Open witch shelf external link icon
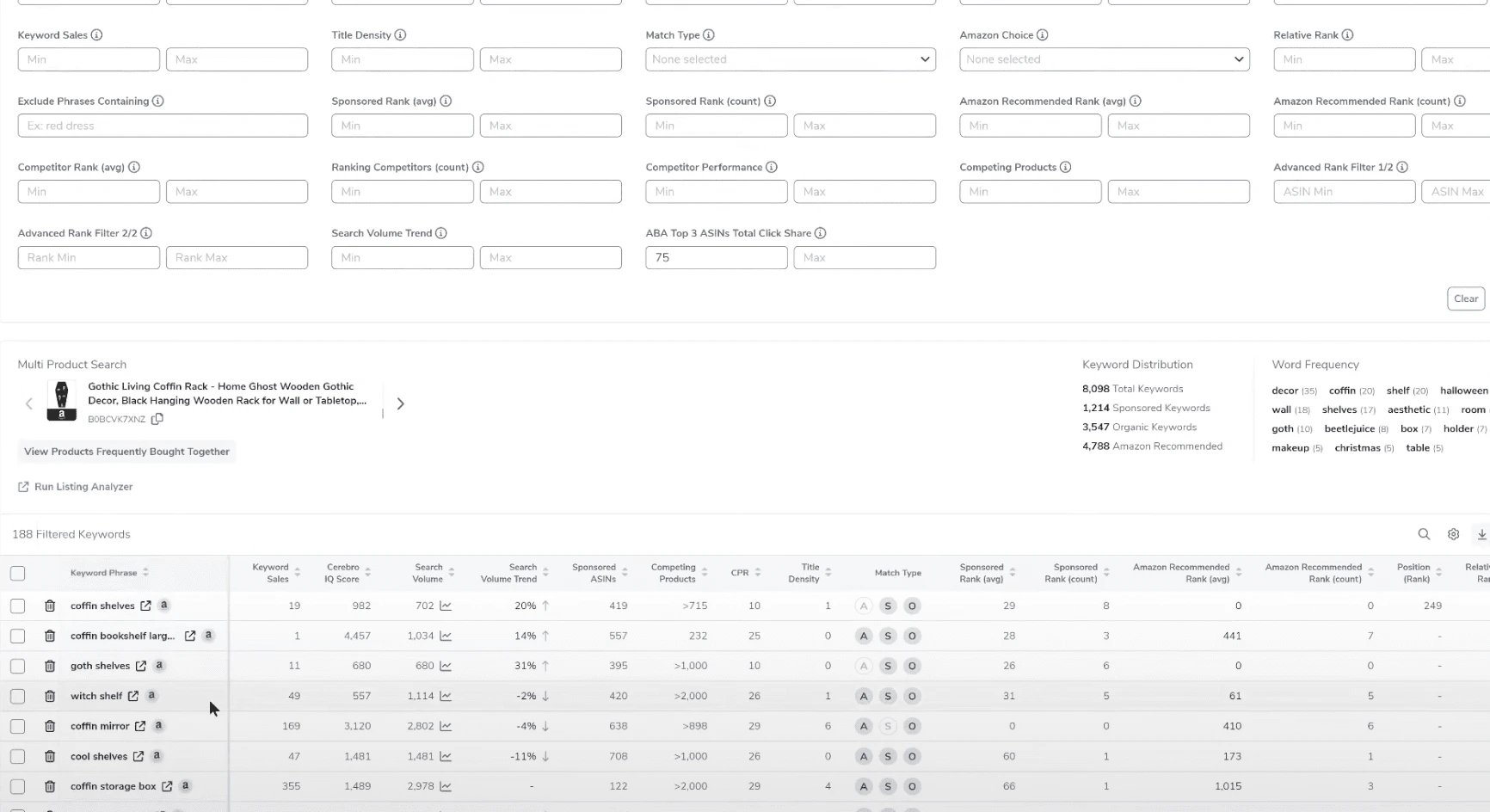The height and width of the screenshot is (812, 1490). (x=133, y=696)
